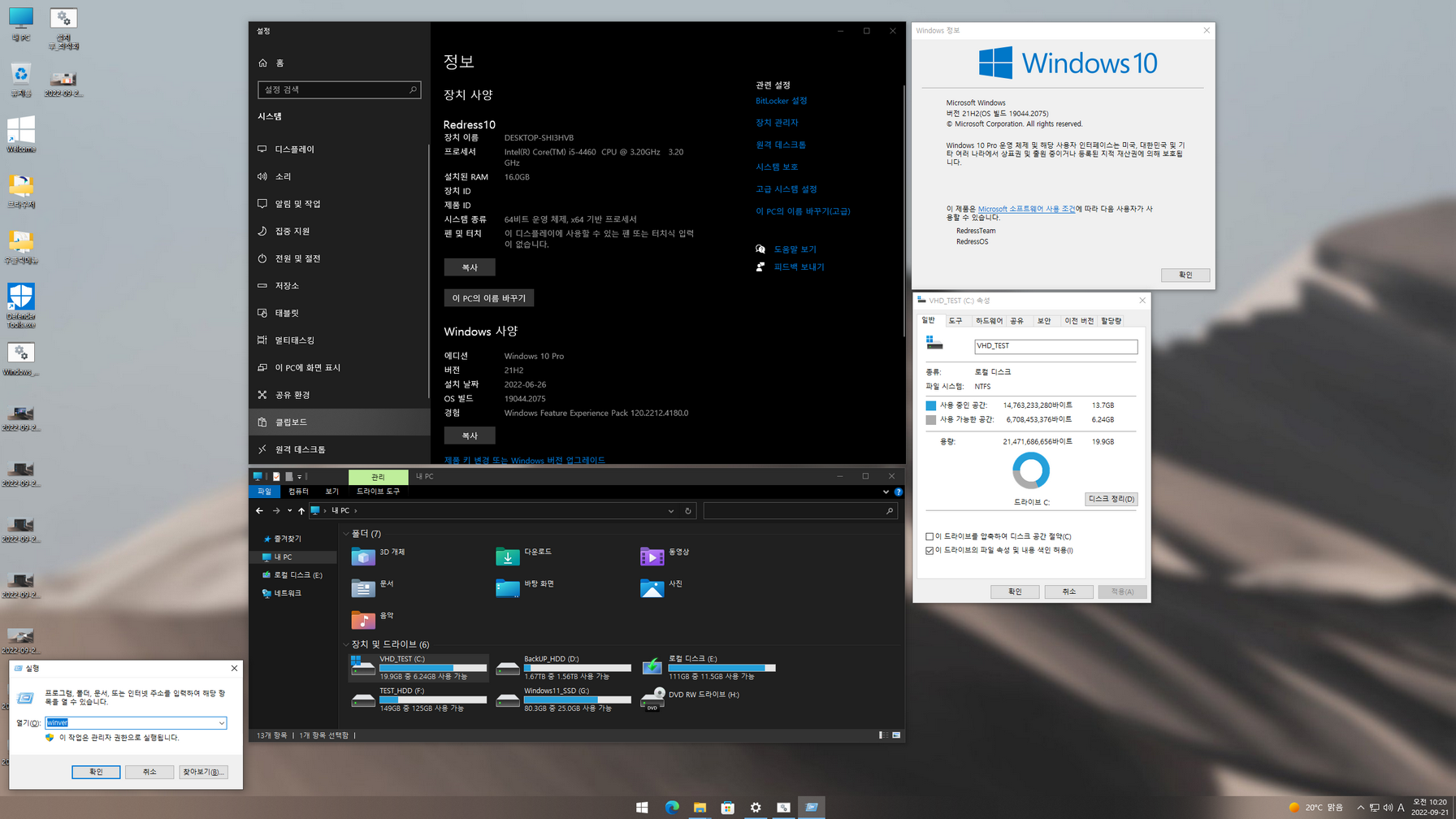Select 저장소 in Settings sidebar

tap(340, 286)
